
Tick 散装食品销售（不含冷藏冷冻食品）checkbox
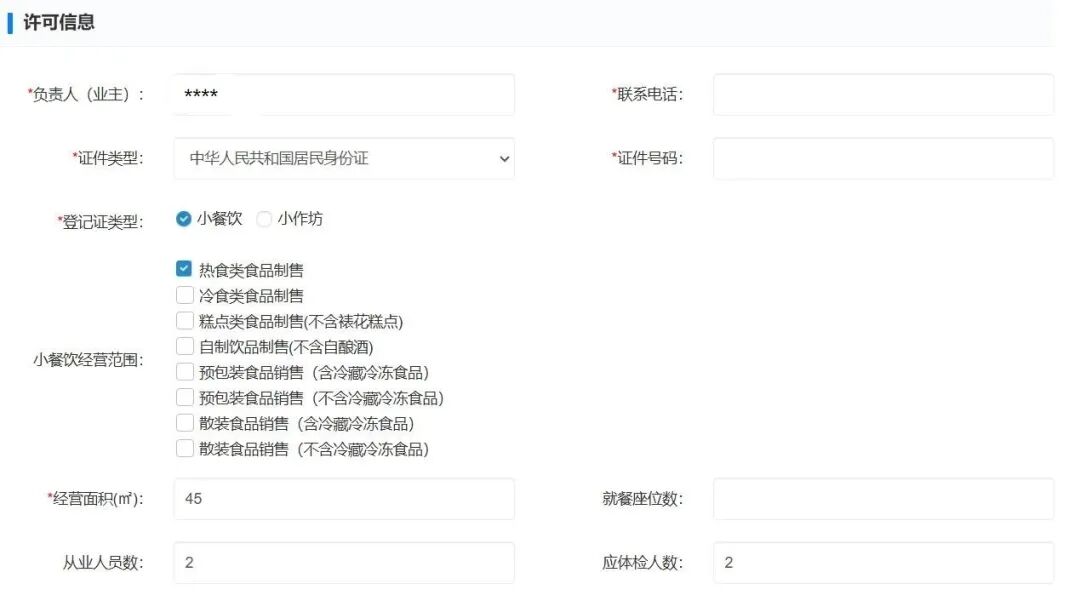[x=184, y=449]
